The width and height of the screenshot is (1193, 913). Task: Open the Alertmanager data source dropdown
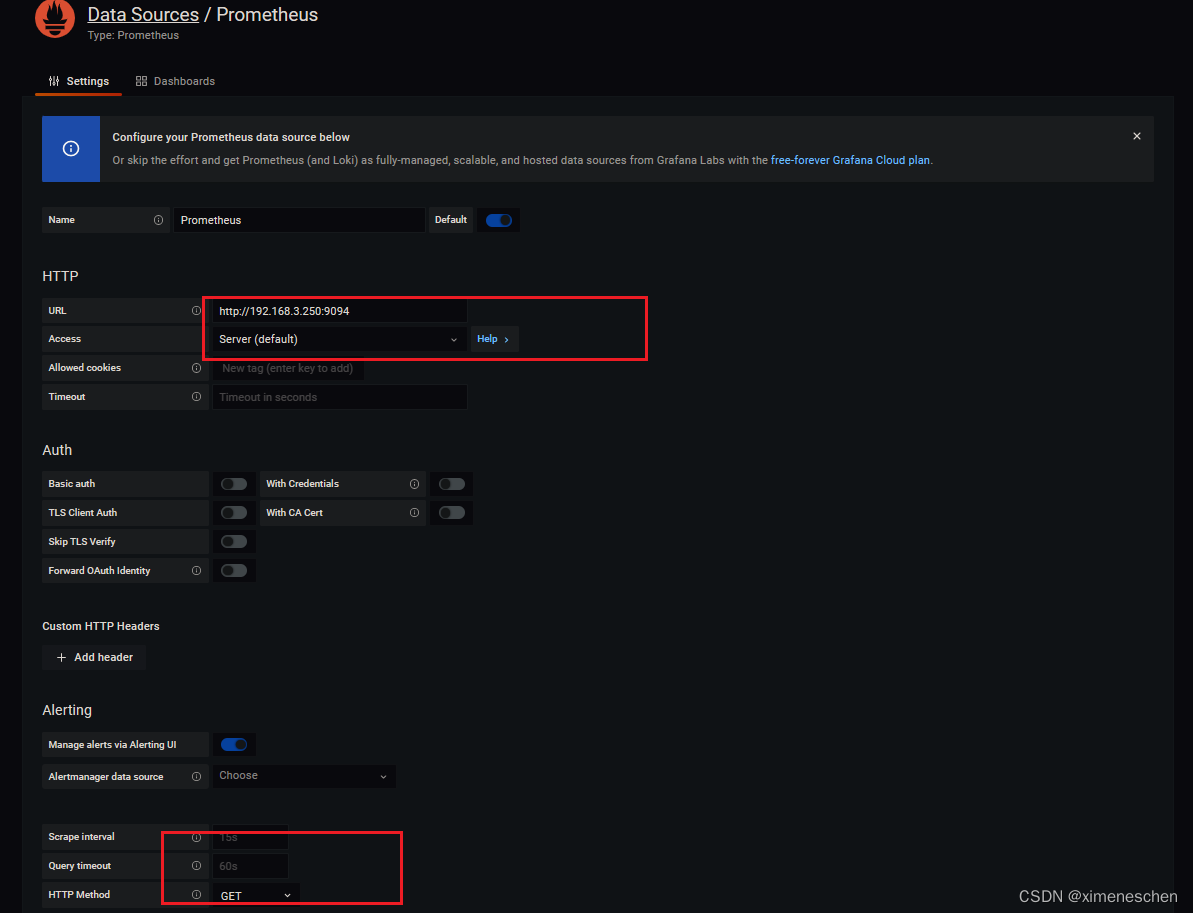click(304, 776)
